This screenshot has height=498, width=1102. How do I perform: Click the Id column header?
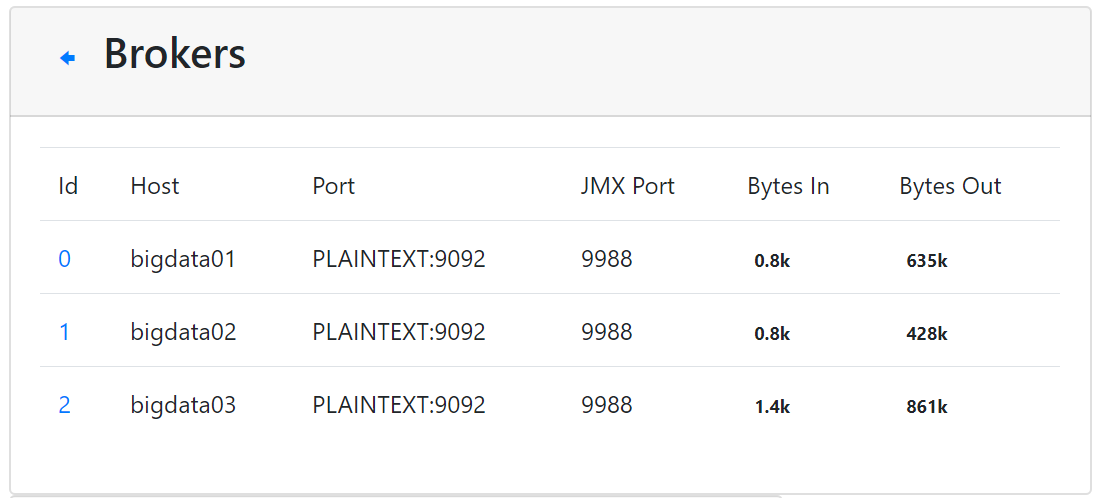[68, 186]
